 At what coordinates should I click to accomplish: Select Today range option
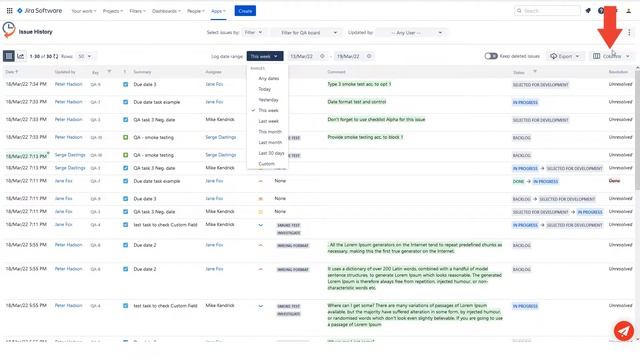click(x=268, y=89)
